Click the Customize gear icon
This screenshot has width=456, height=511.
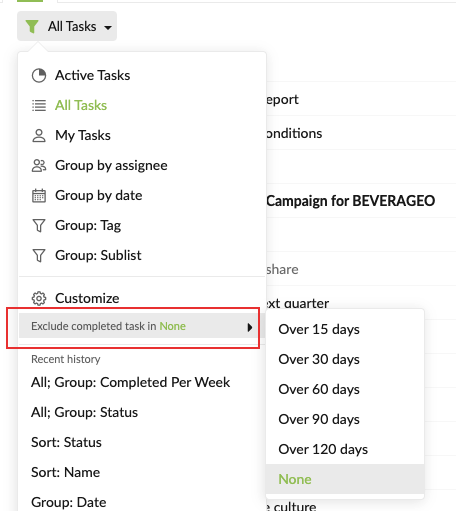point(39,298)
